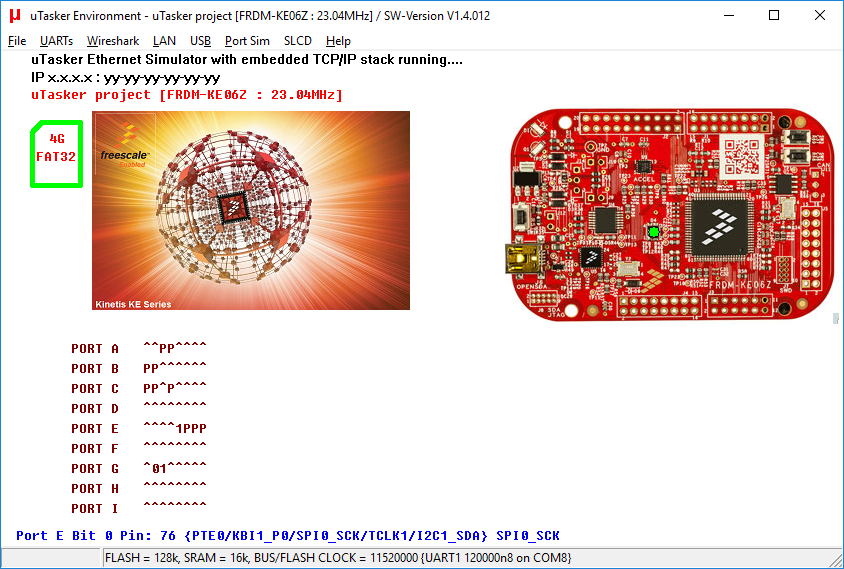Click the PORT A pin states

pos(175,348)
